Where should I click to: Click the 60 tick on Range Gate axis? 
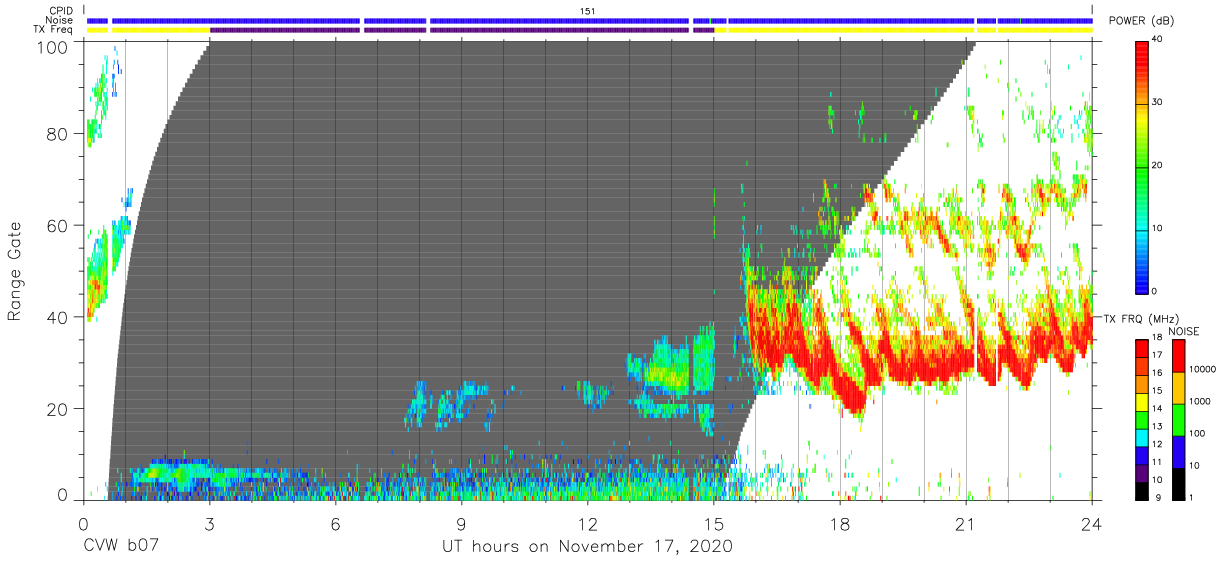point(59,226)
